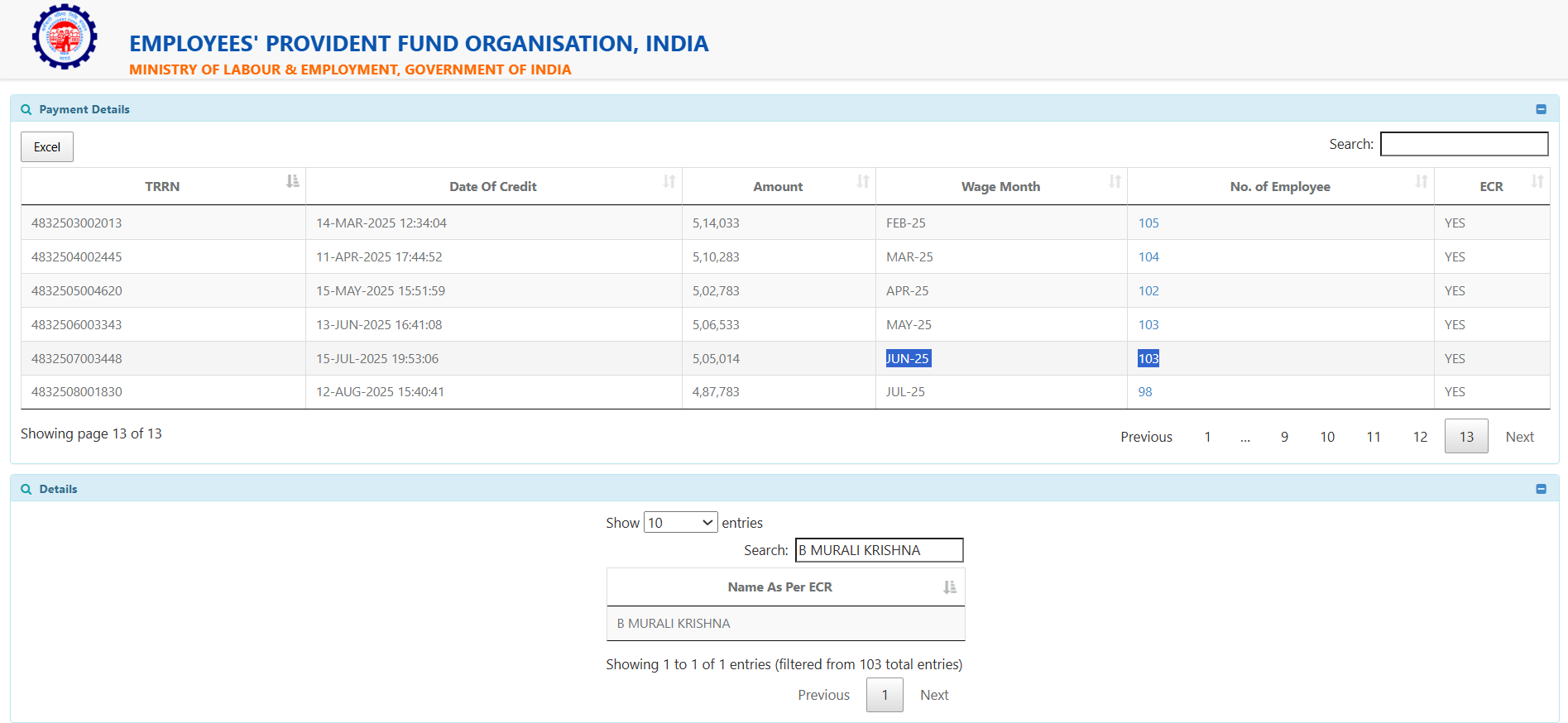Collapse the Payment Details panel
The width and height of the screenshot is (1568, 723).
[1541, 109]
